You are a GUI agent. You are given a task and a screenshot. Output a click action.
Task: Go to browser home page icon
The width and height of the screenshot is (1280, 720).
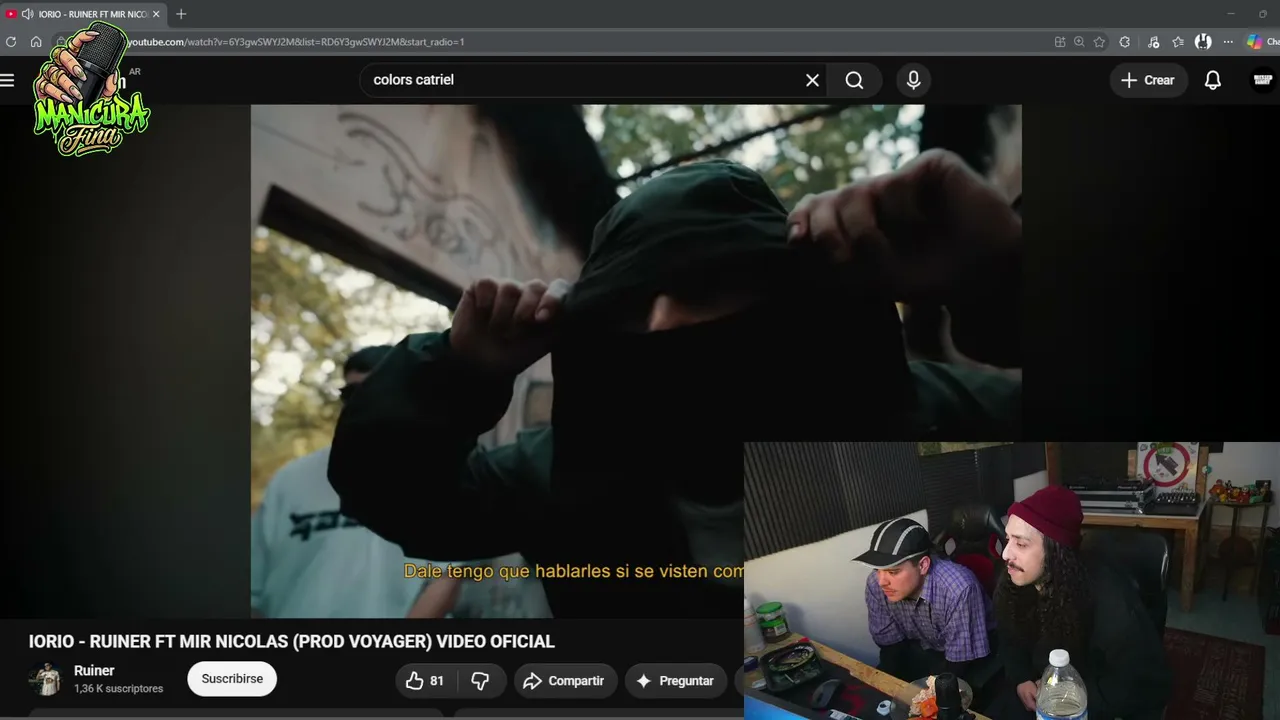pos(36,42)
